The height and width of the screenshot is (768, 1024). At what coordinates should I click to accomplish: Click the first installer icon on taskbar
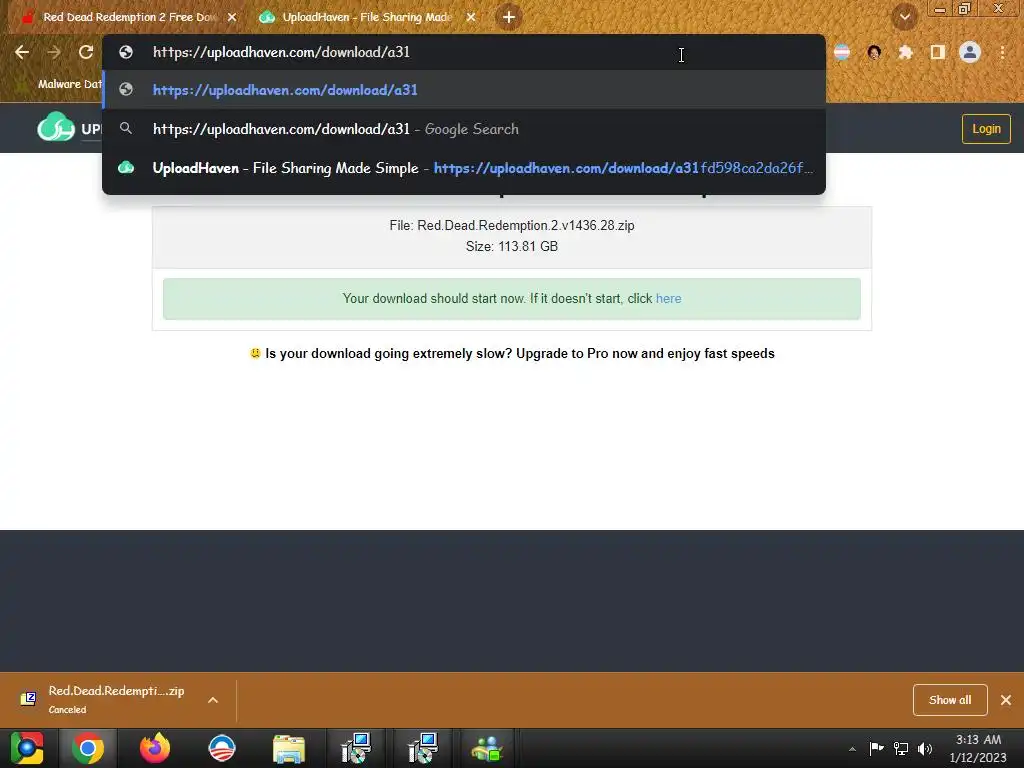(x=356, y=748)
